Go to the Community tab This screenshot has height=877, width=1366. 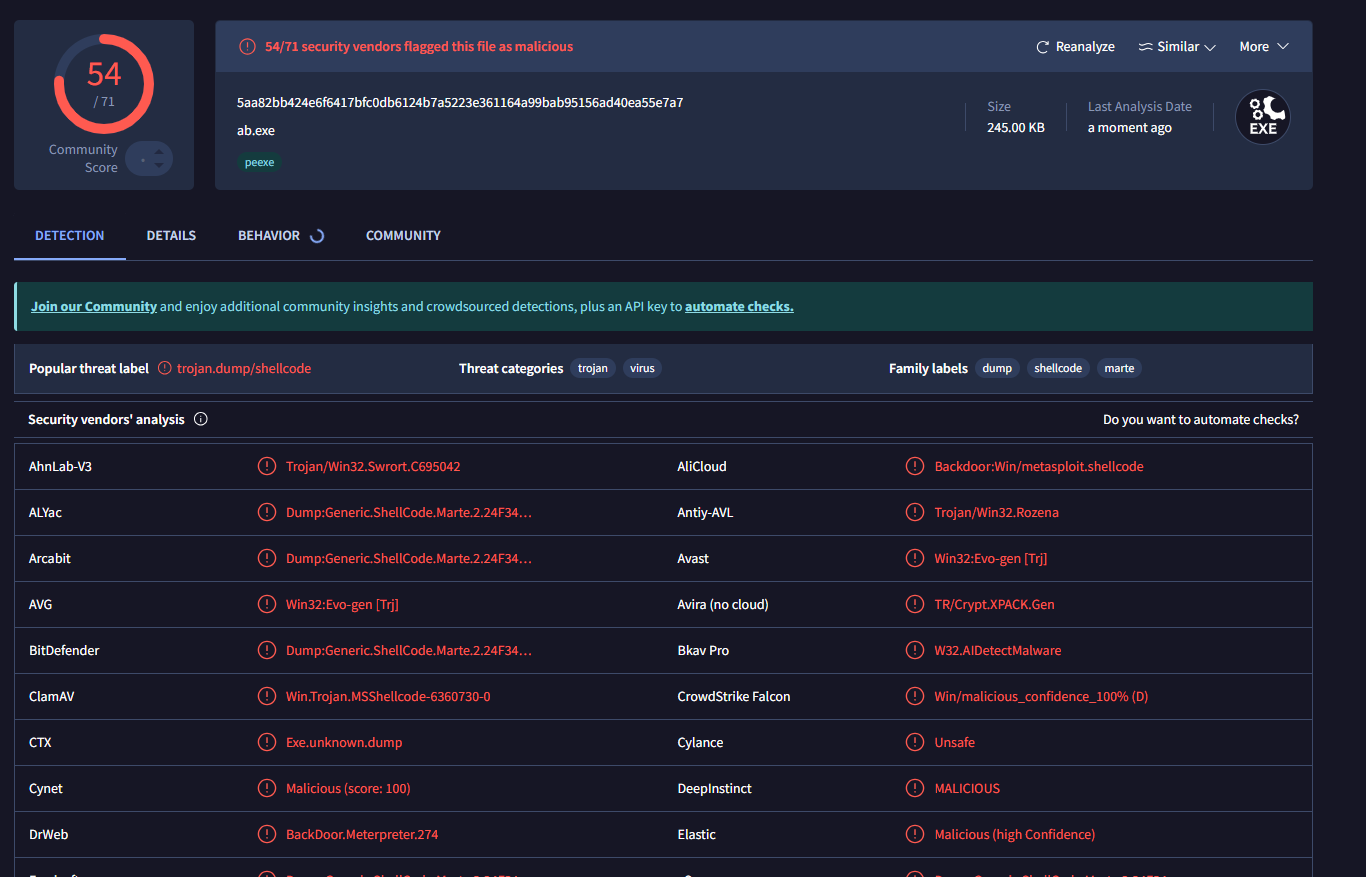tap(403, 236)
